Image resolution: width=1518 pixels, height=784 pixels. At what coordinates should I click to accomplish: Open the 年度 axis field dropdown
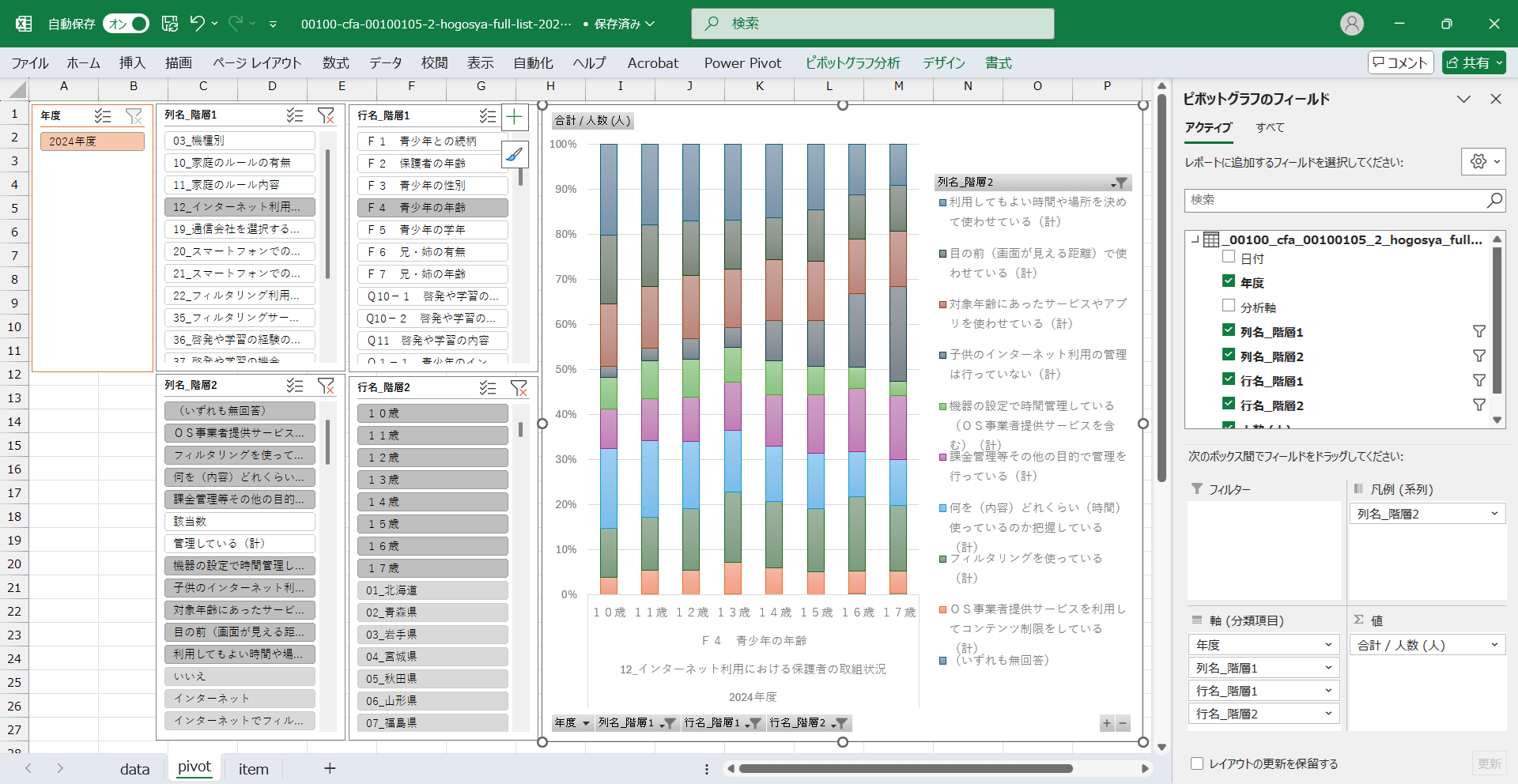tap(1328, 645)
